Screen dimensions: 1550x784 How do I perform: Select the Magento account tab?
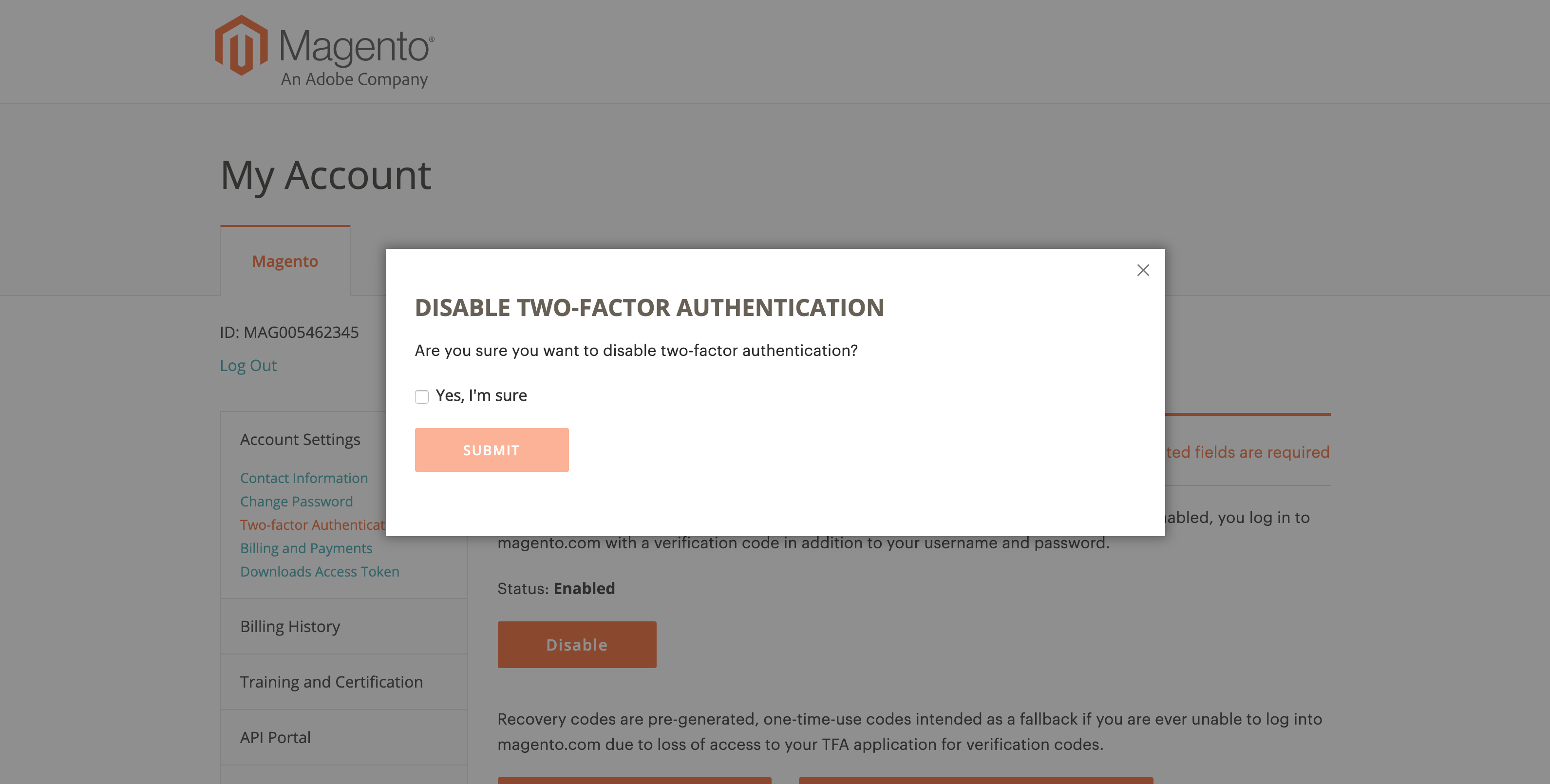[x=285, y=261]
